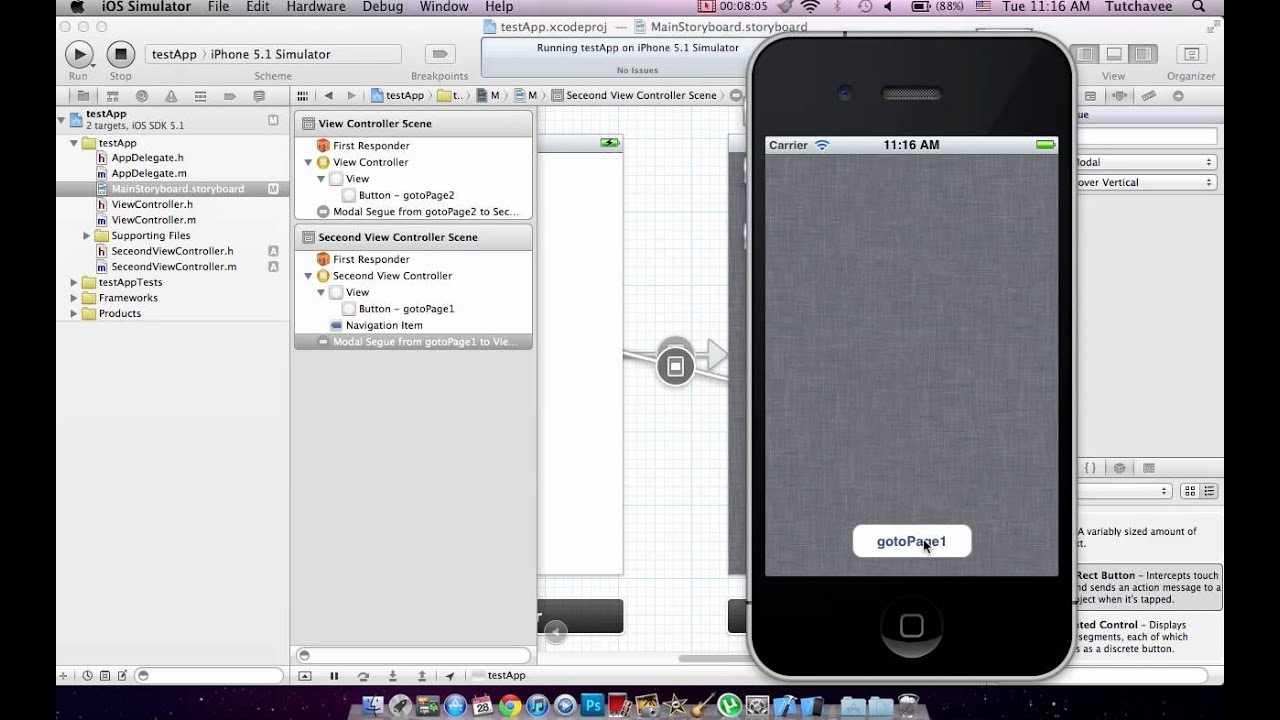Open the File menu
Image resolution: width=1280 pixels, height=720 pixels.
pyautogui.click(x=218, y=7)
